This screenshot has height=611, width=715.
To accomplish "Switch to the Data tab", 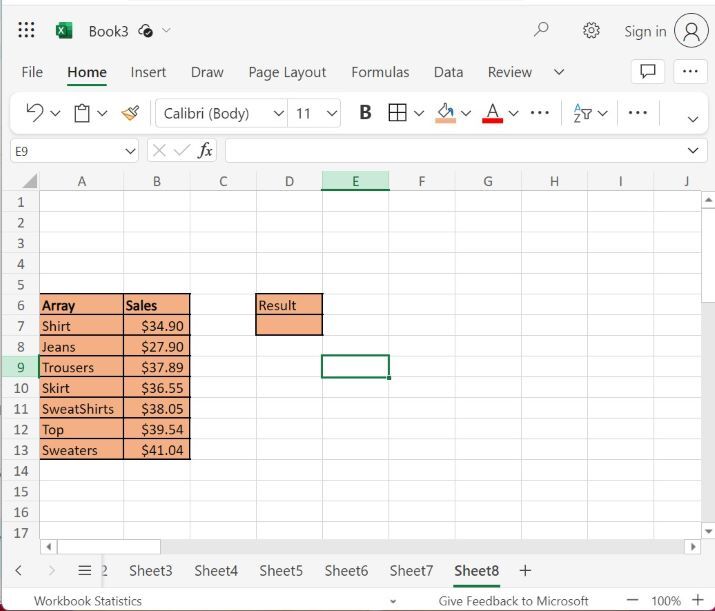I will click(x=448, y=72).
